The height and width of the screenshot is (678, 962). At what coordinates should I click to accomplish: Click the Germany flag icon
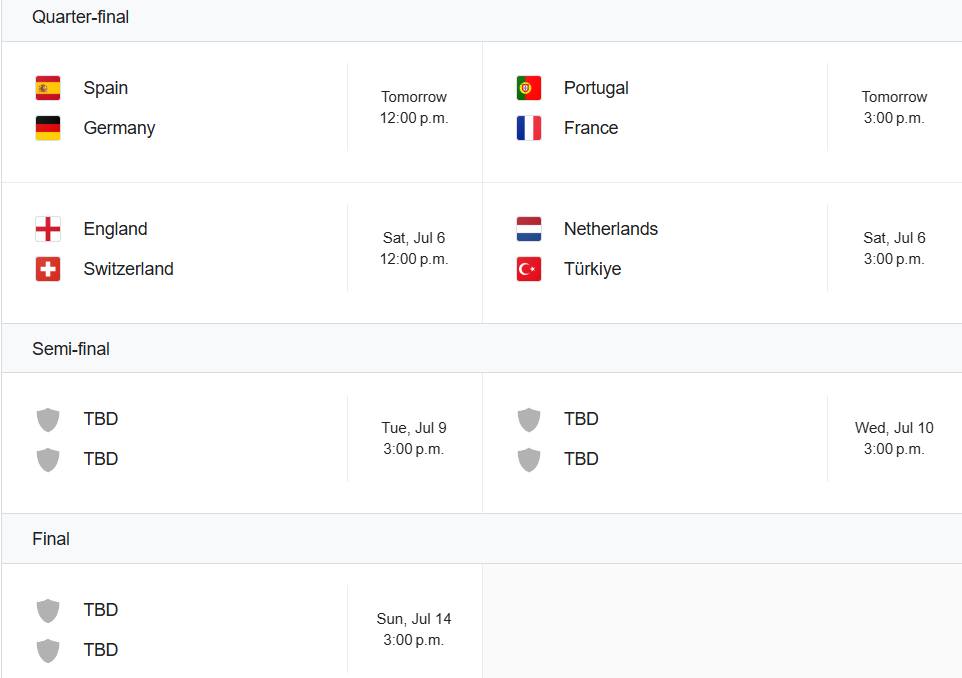click(x=48, y=128)
